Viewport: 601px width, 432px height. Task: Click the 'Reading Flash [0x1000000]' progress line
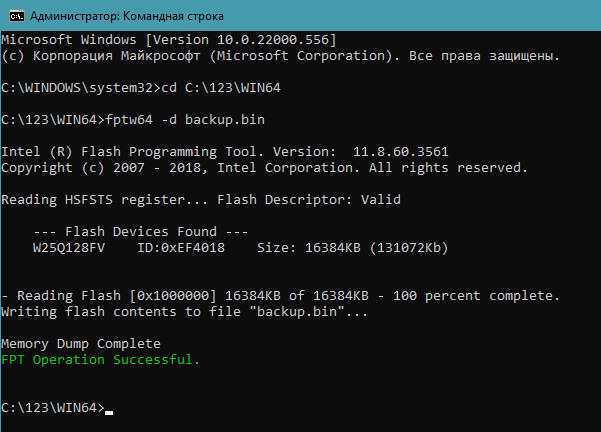280,296
